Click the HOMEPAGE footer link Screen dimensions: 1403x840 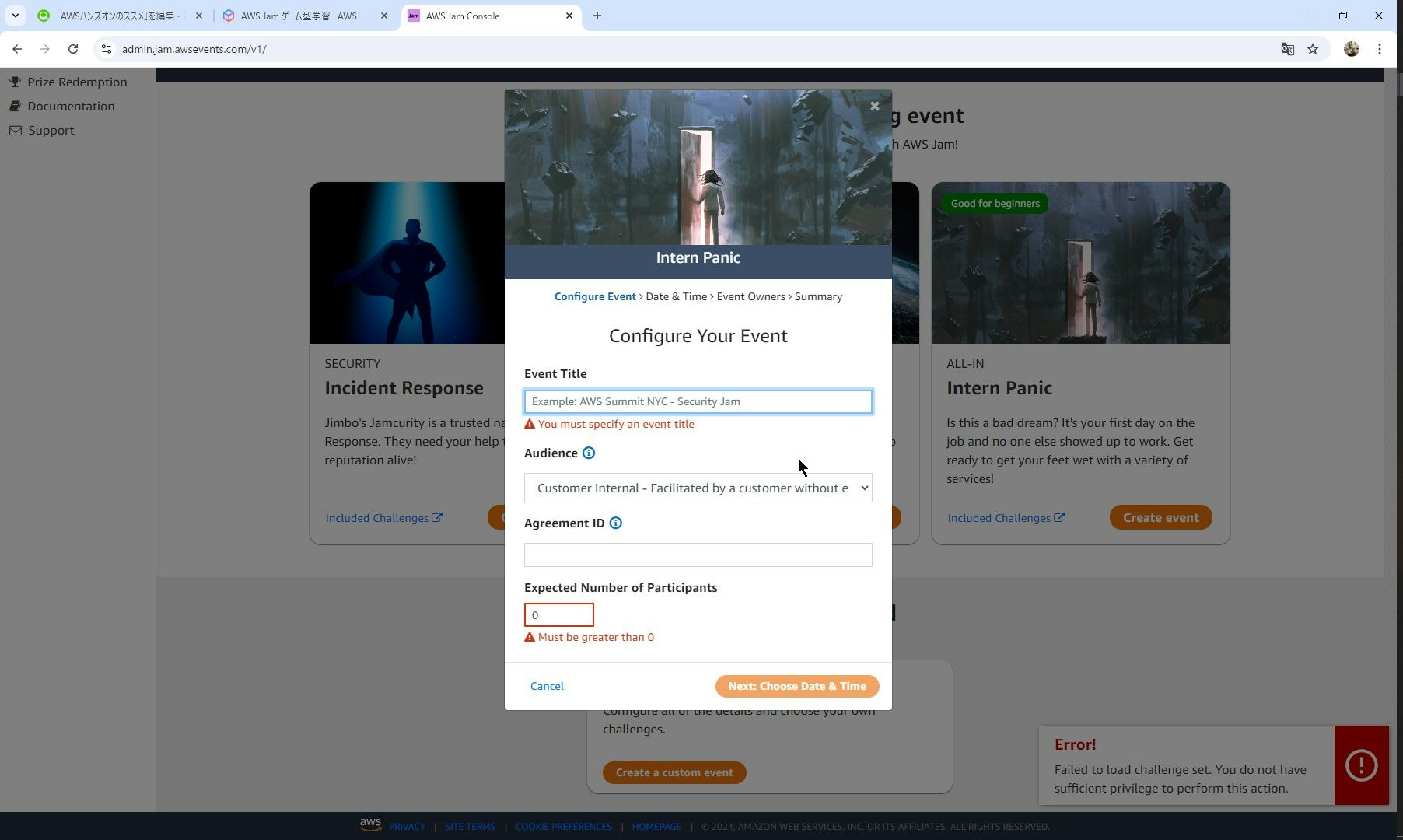coord(656,827)
